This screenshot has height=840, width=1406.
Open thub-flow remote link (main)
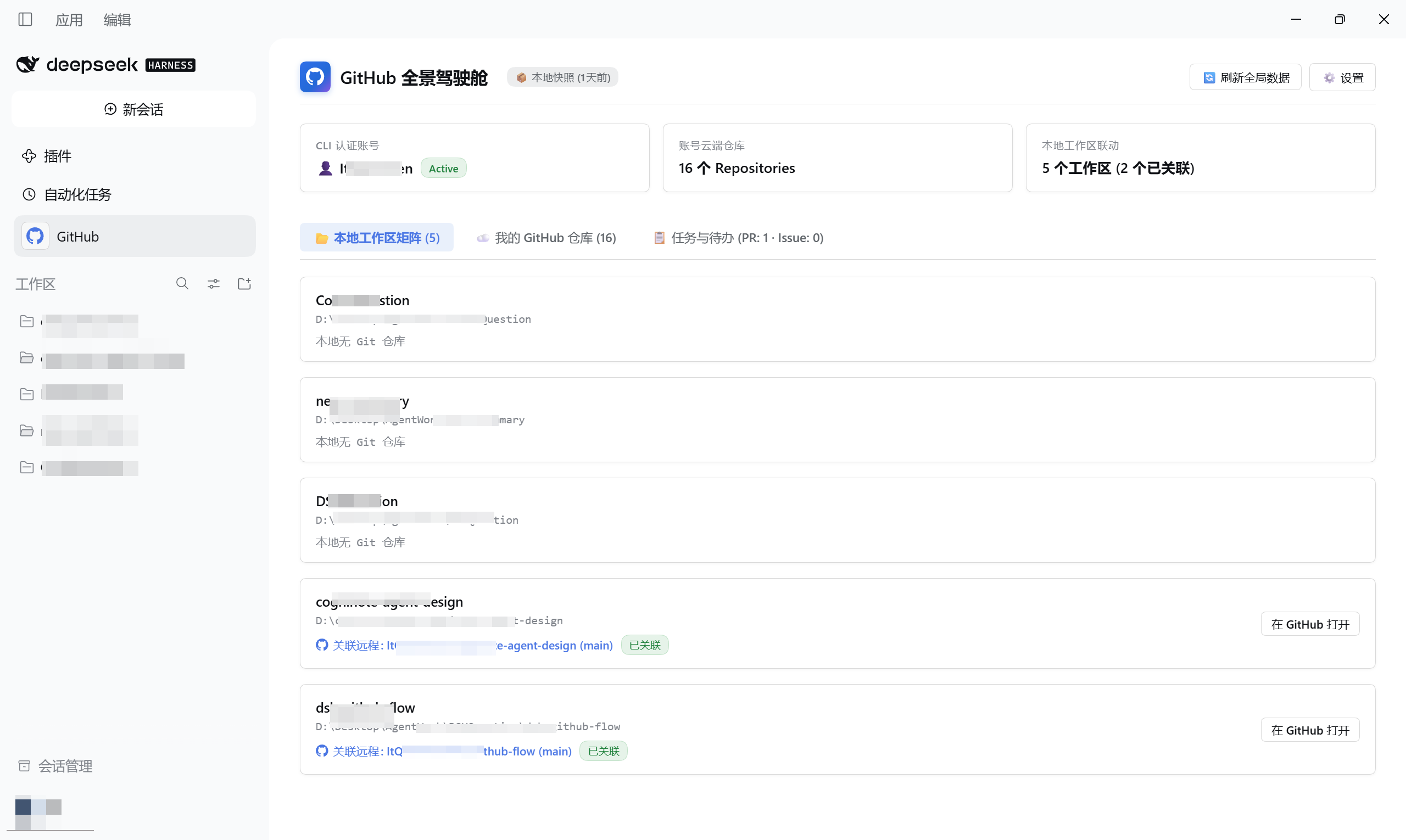444,751
